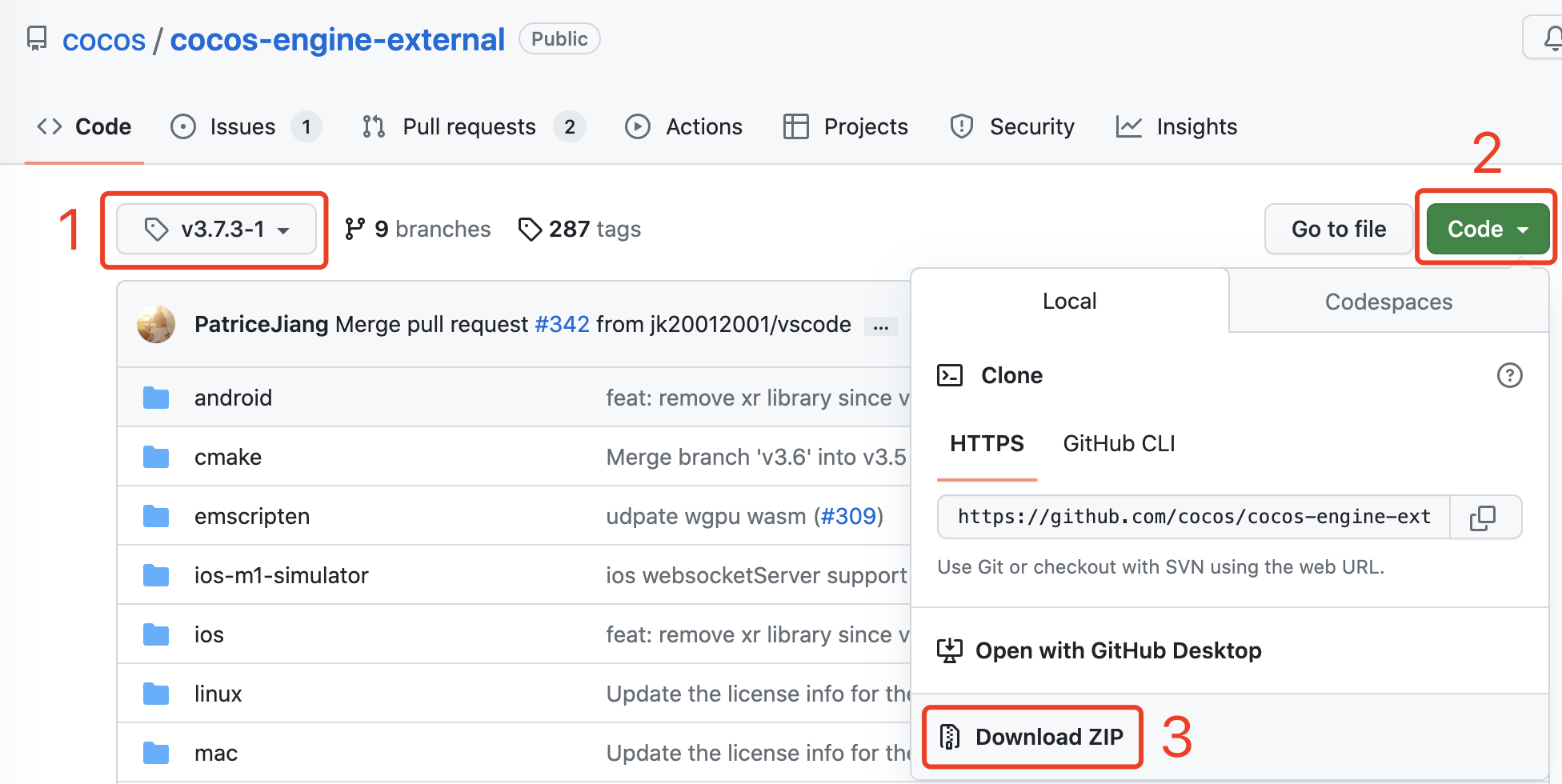Select the HTTPS clone option
The width and height of the screenshot is (1562, 784).
coord(987,444)
